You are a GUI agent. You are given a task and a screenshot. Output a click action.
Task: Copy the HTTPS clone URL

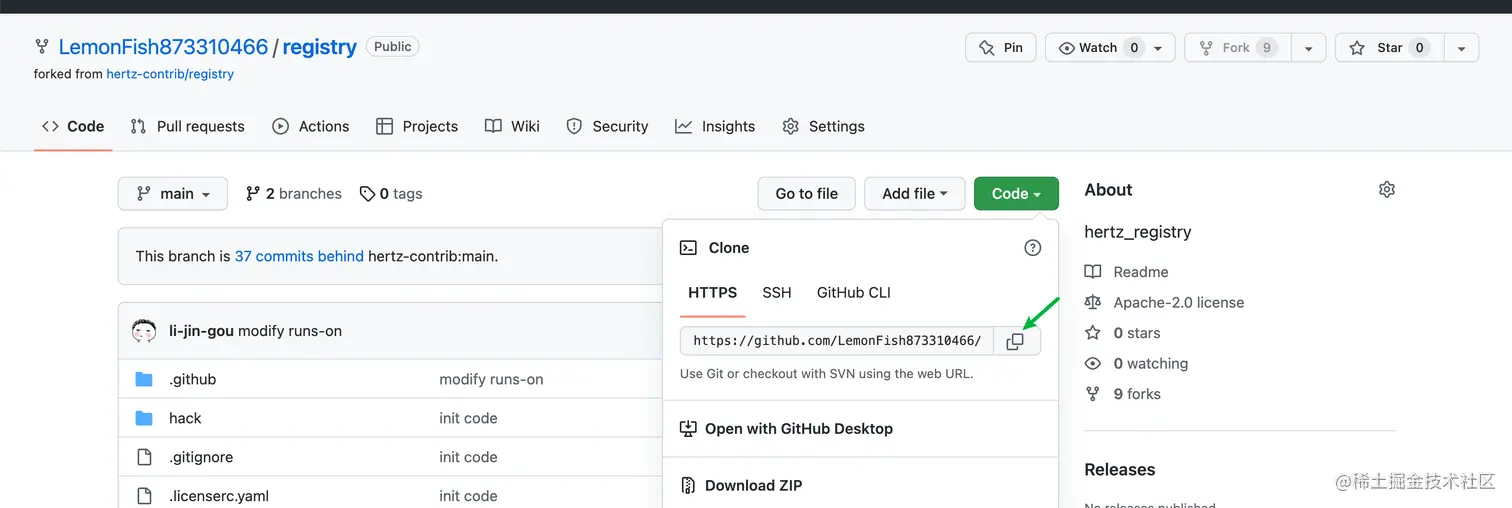(x=1016, y=341)
